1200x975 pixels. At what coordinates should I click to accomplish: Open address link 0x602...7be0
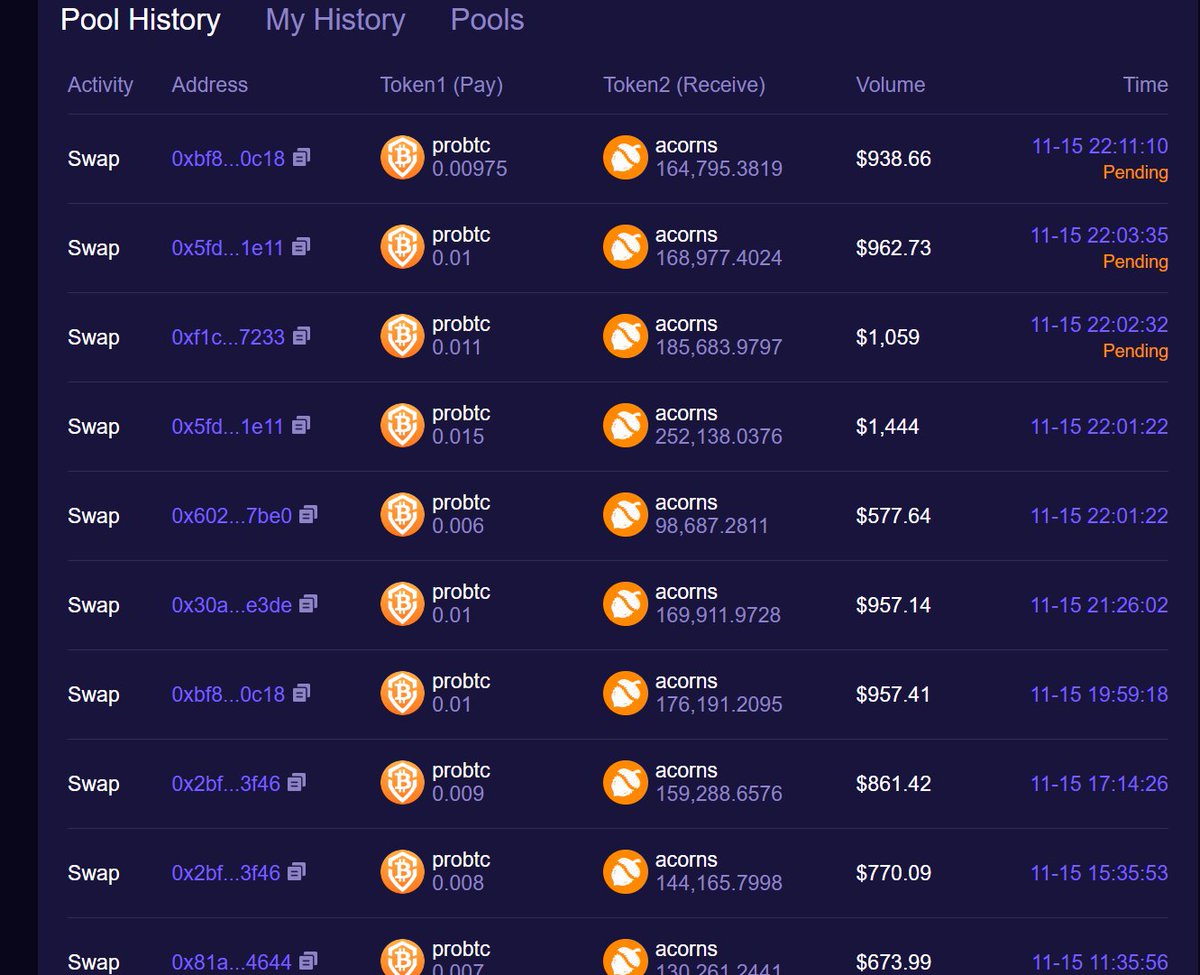tap(232, 516)
